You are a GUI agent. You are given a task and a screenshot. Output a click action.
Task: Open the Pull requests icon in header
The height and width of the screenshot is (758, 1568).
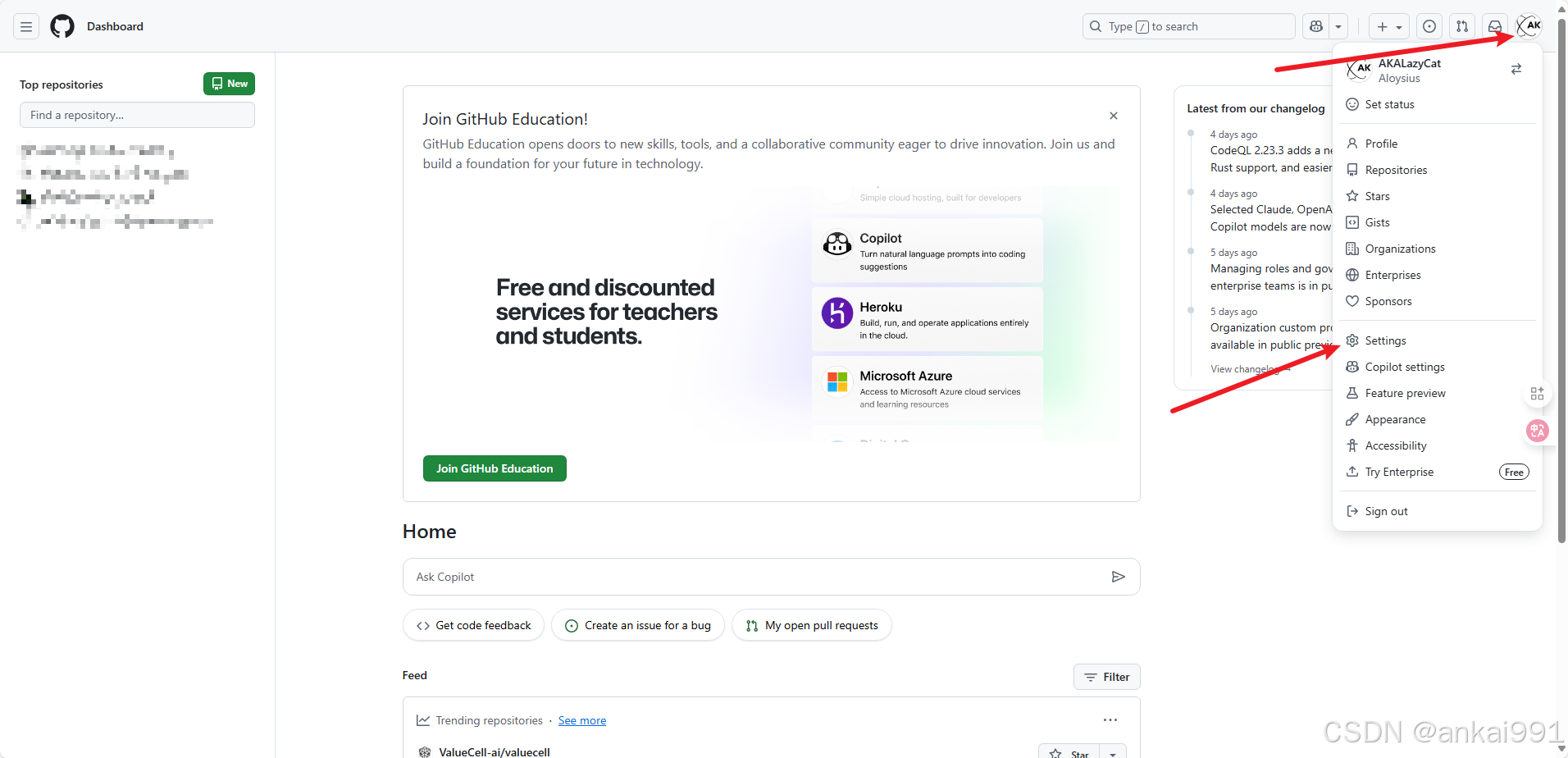click(x=1462, y=26)
